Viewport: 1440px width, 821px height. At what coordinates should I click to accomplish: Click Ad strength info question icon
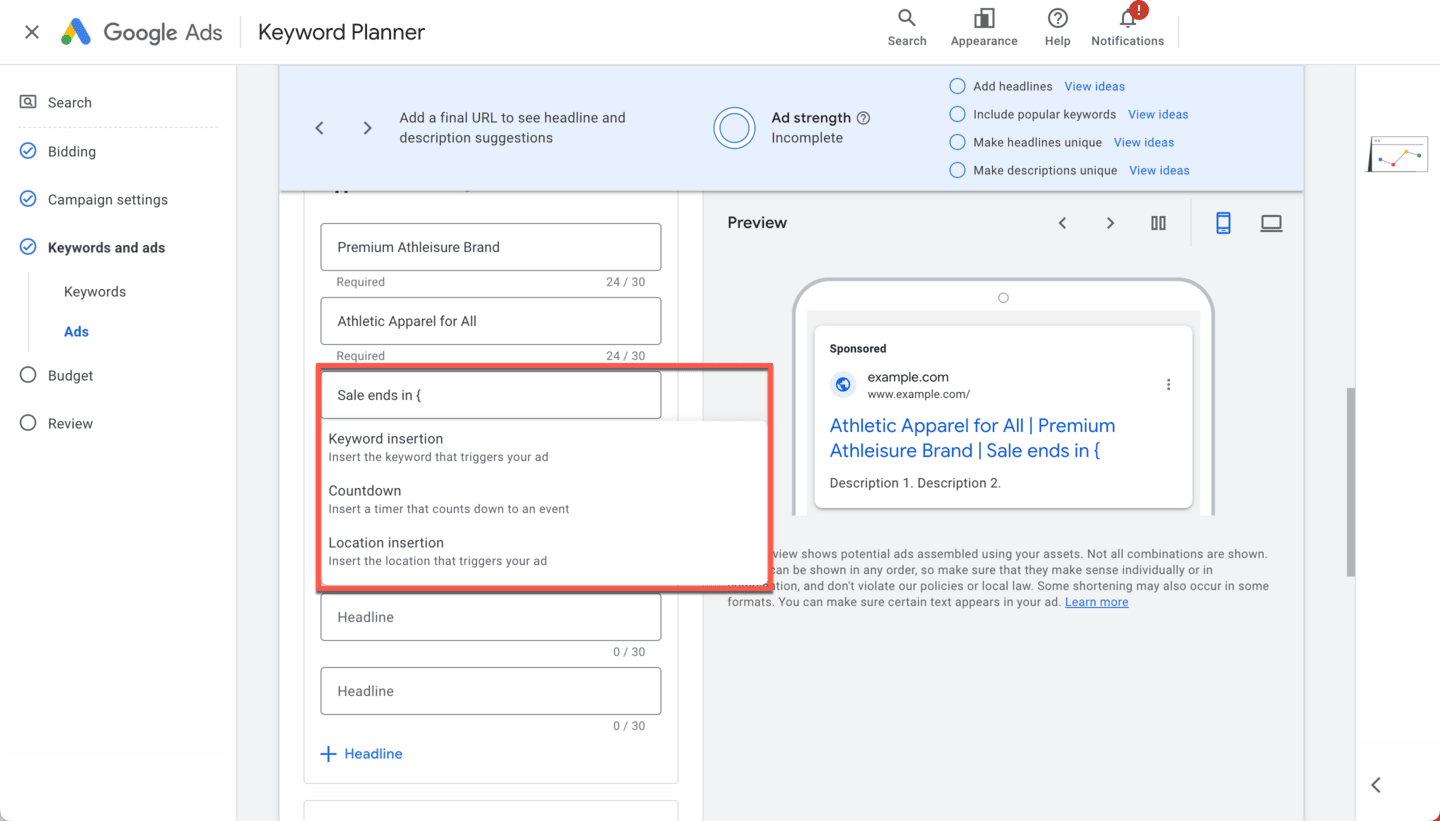point(864,118)
